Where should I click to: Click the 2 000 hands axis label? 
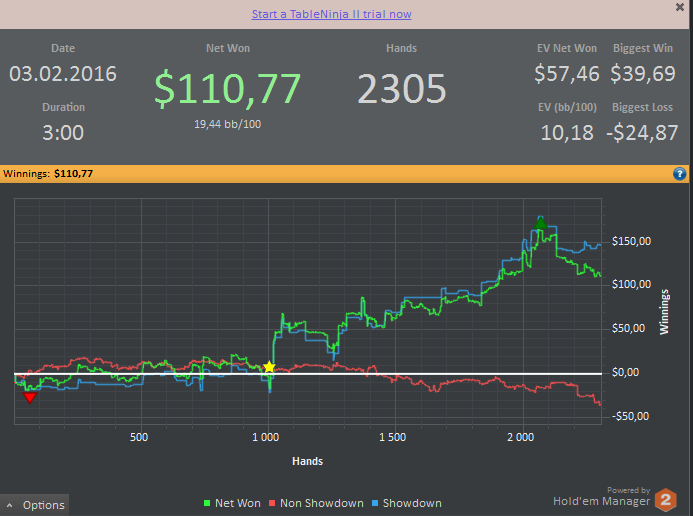pos(521,437)
